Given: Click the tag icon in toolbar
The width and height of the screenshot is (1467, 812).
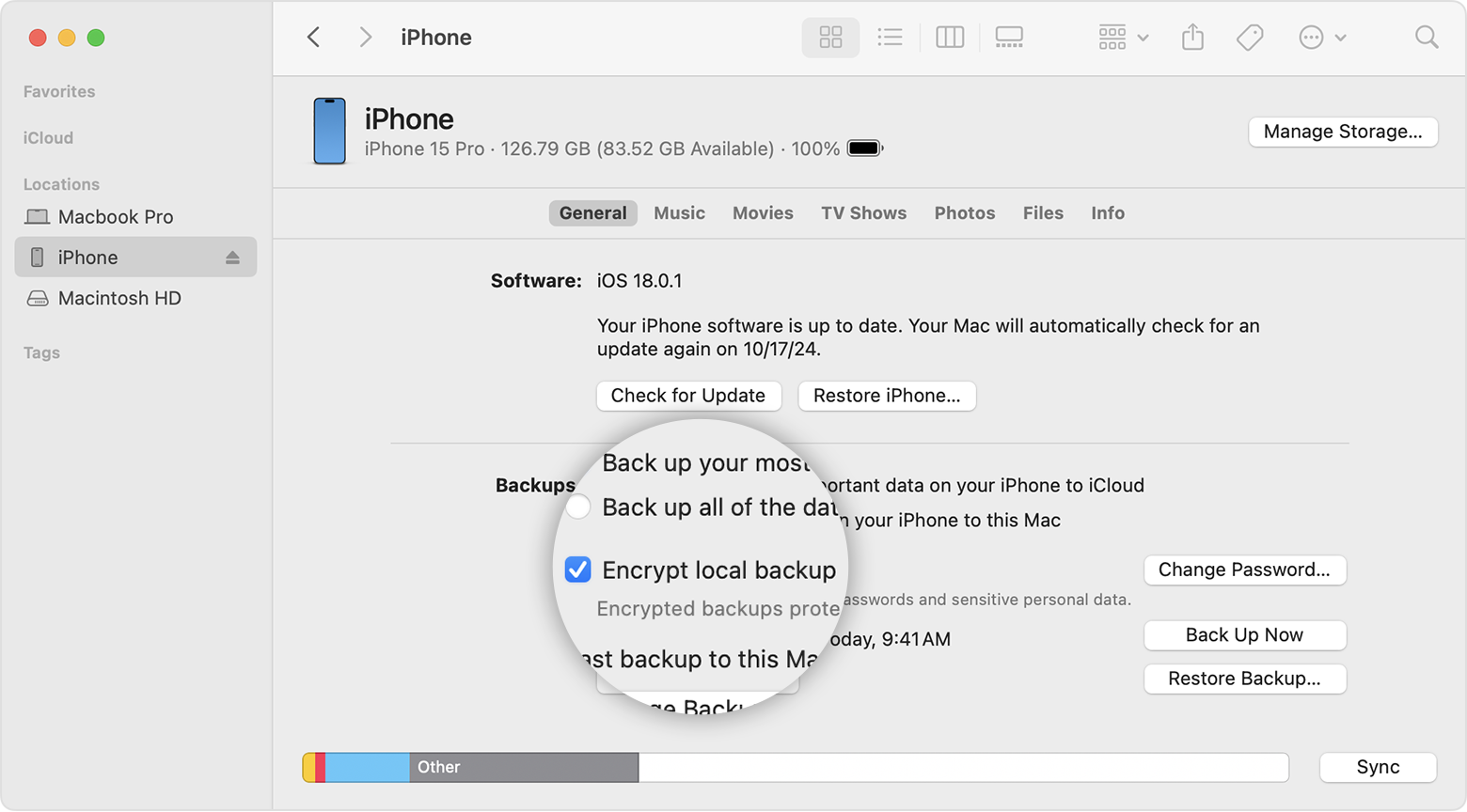Looking at the screenshot, I should coord(1250,38).
